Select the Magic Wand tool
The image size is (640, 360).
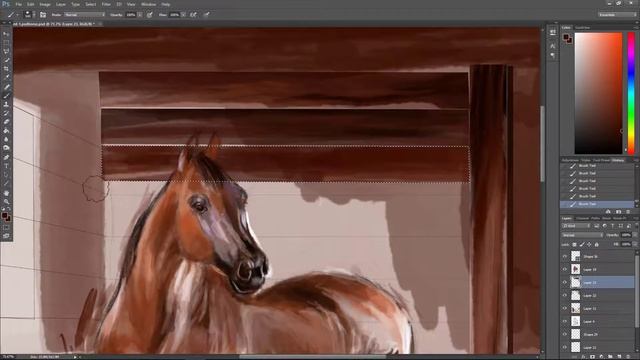6,60
